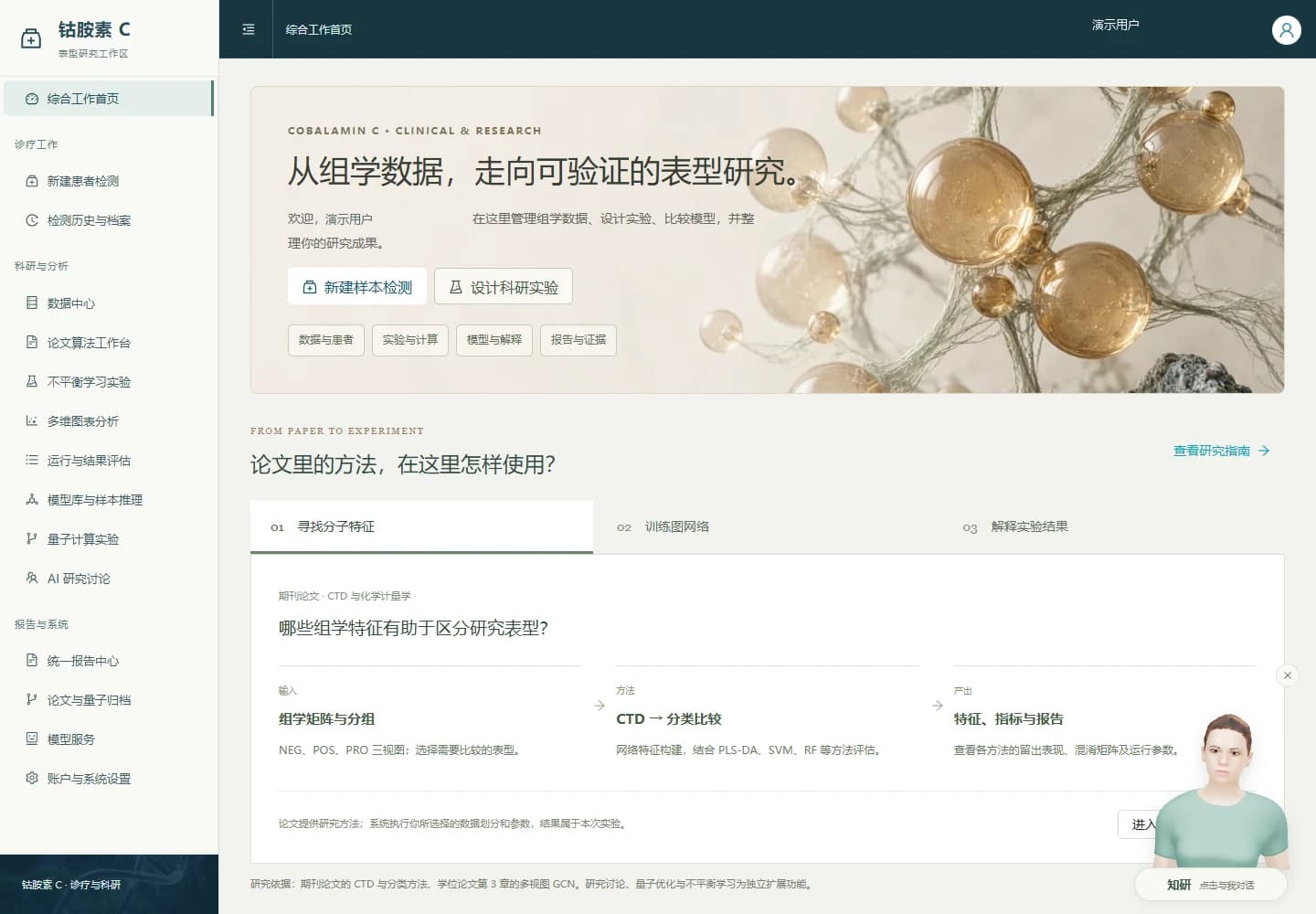Open the user avatar profile icon
The image size is (1316, 914).
pyautogui.click(x=1286, y=30)
